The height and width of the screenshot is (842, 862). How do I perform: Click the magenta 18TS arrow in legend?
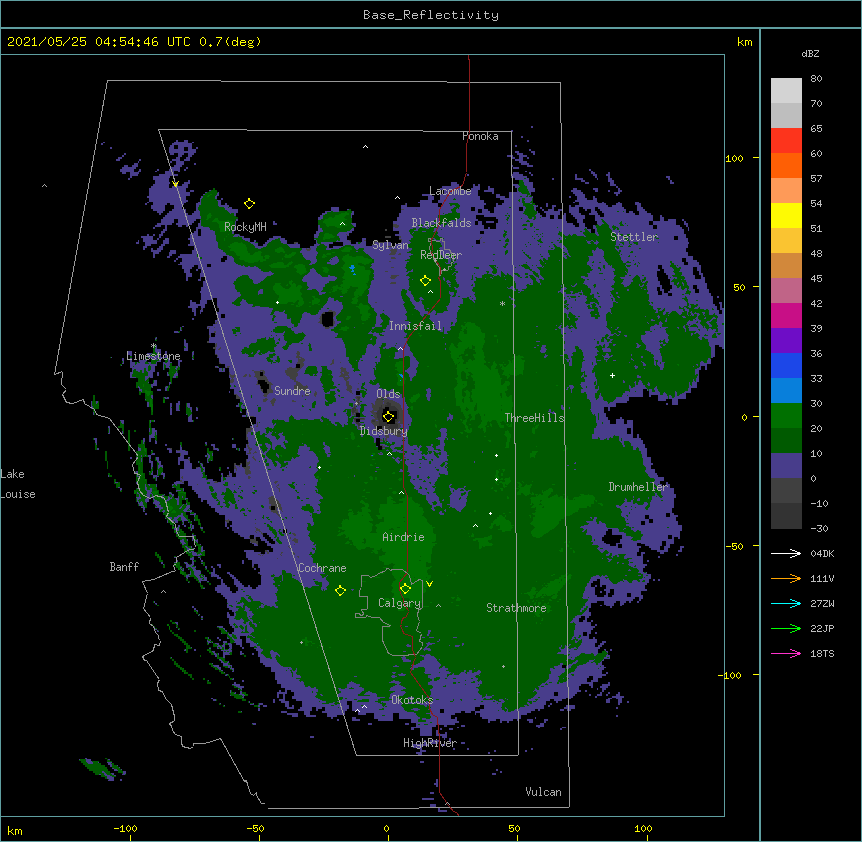point(786,653)
